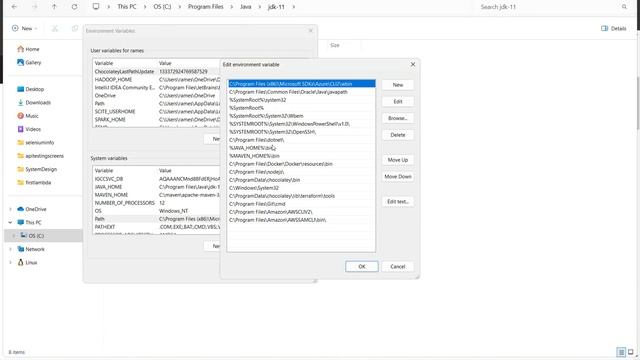Click the Refresh icon in File Explorer

(74, 7)
